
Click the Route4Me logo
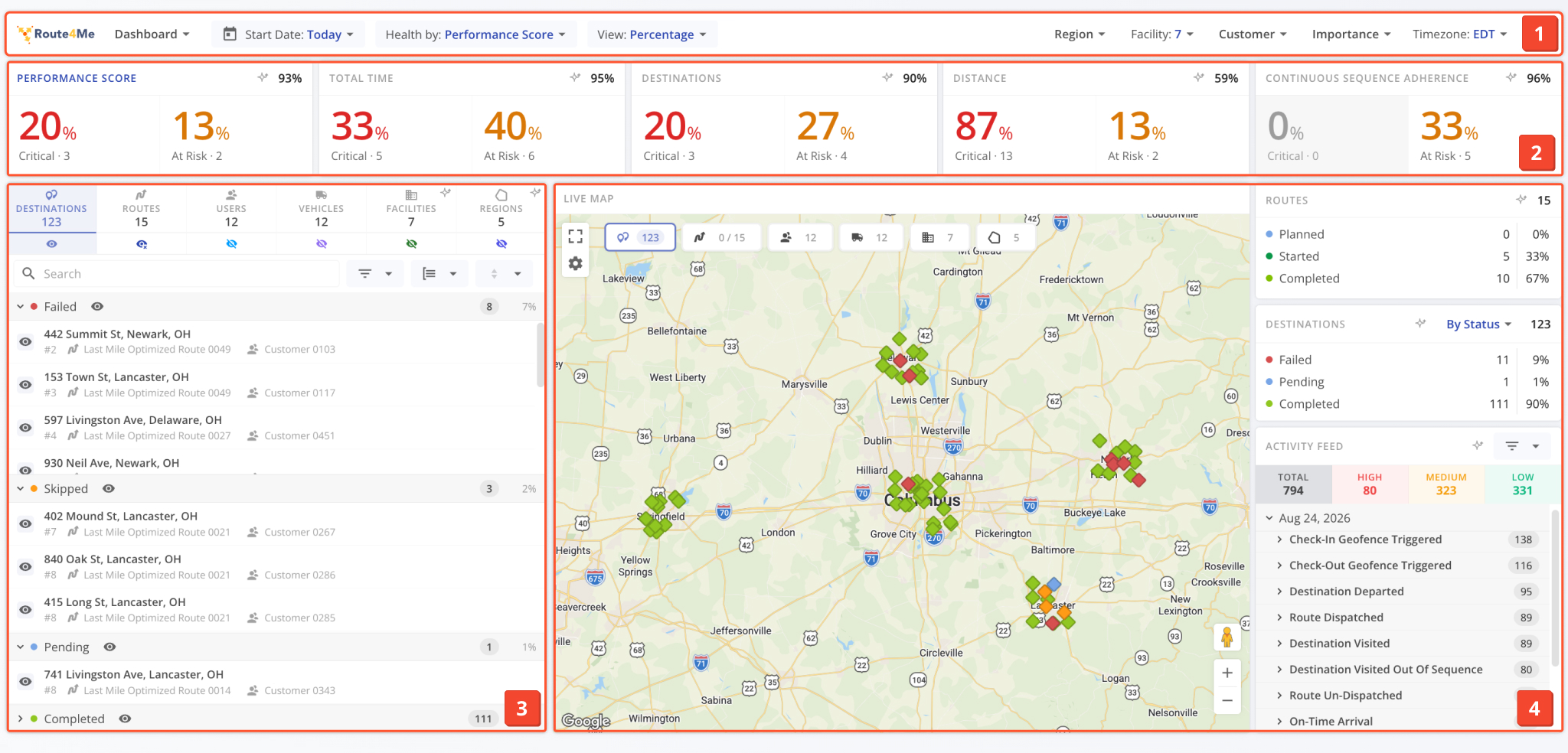point(57,34)
